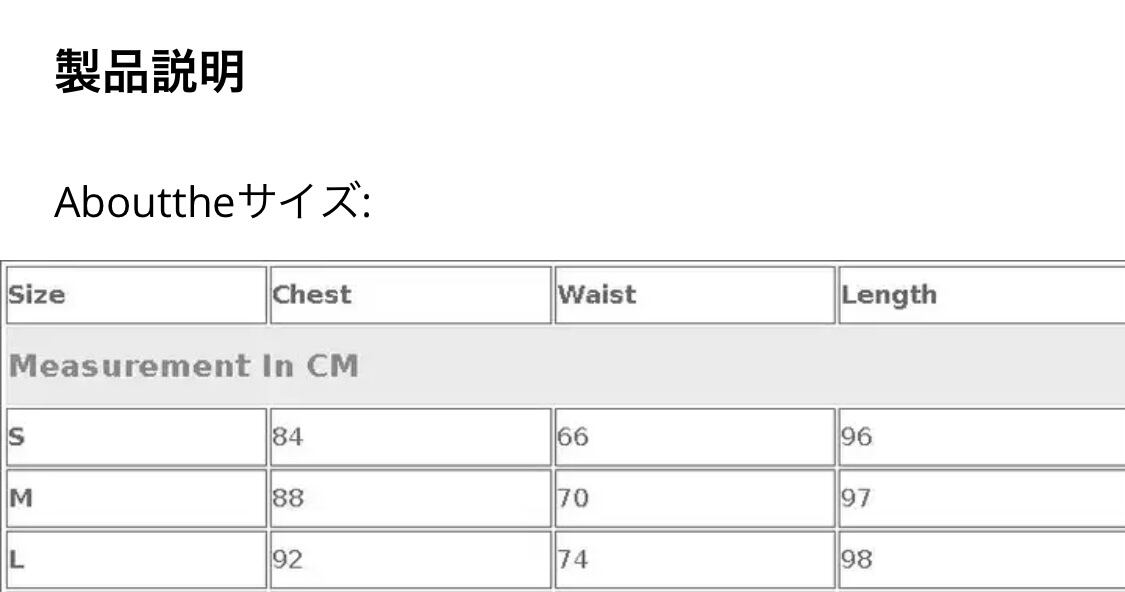The width and height of the screenshot is (1125, 592).
Task: Click chest value 84 for size S
Action: (x=288, y=437)
